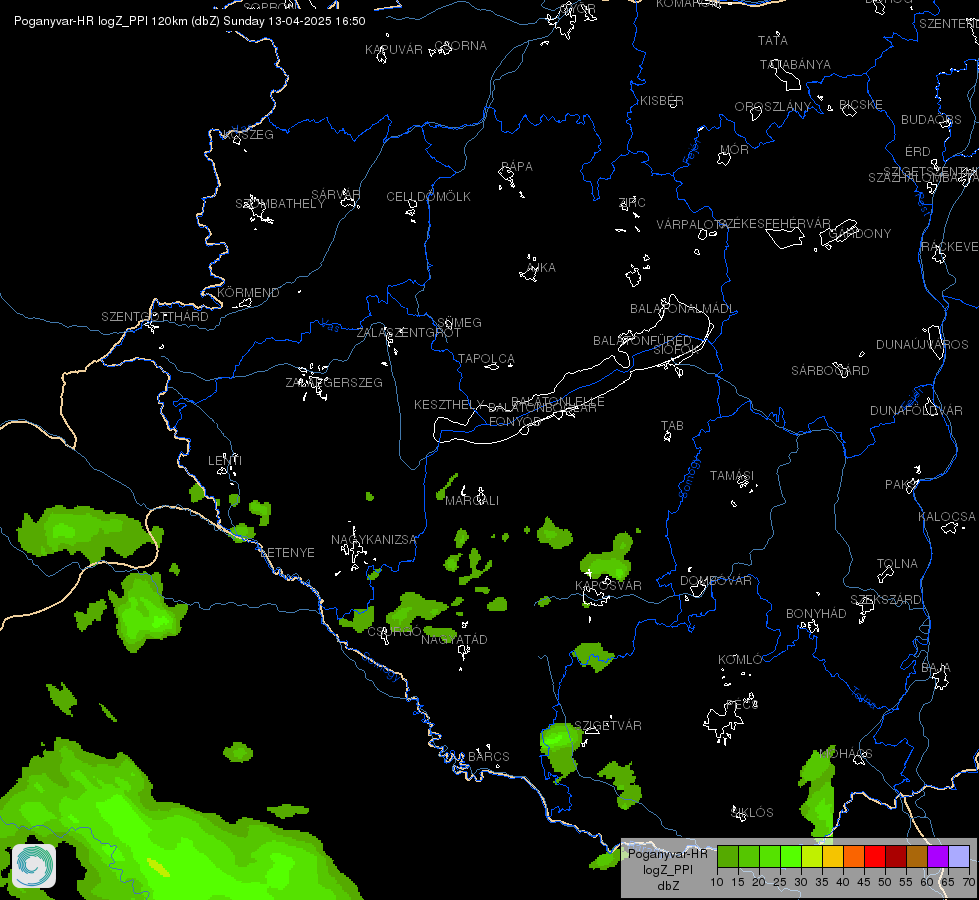This screenshot has height=900, width=979.
Task: Click the TATABÁNYA city label
Action: point(795,64)
